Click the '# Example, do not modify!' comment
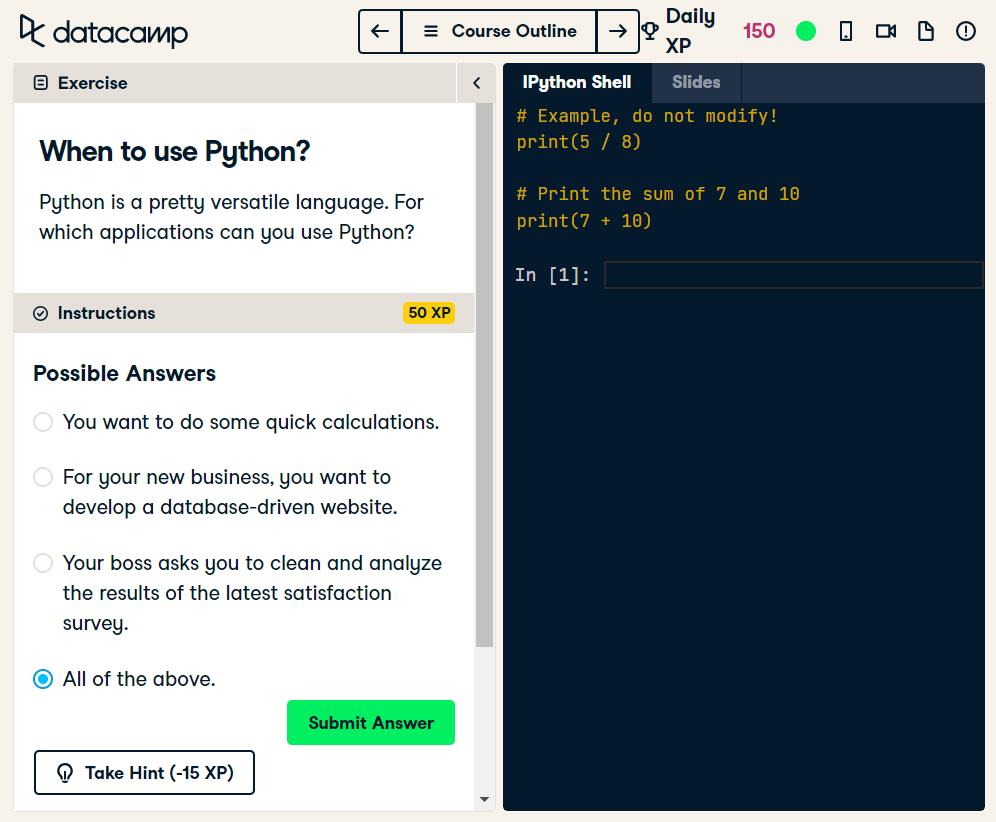 (647, 116)
